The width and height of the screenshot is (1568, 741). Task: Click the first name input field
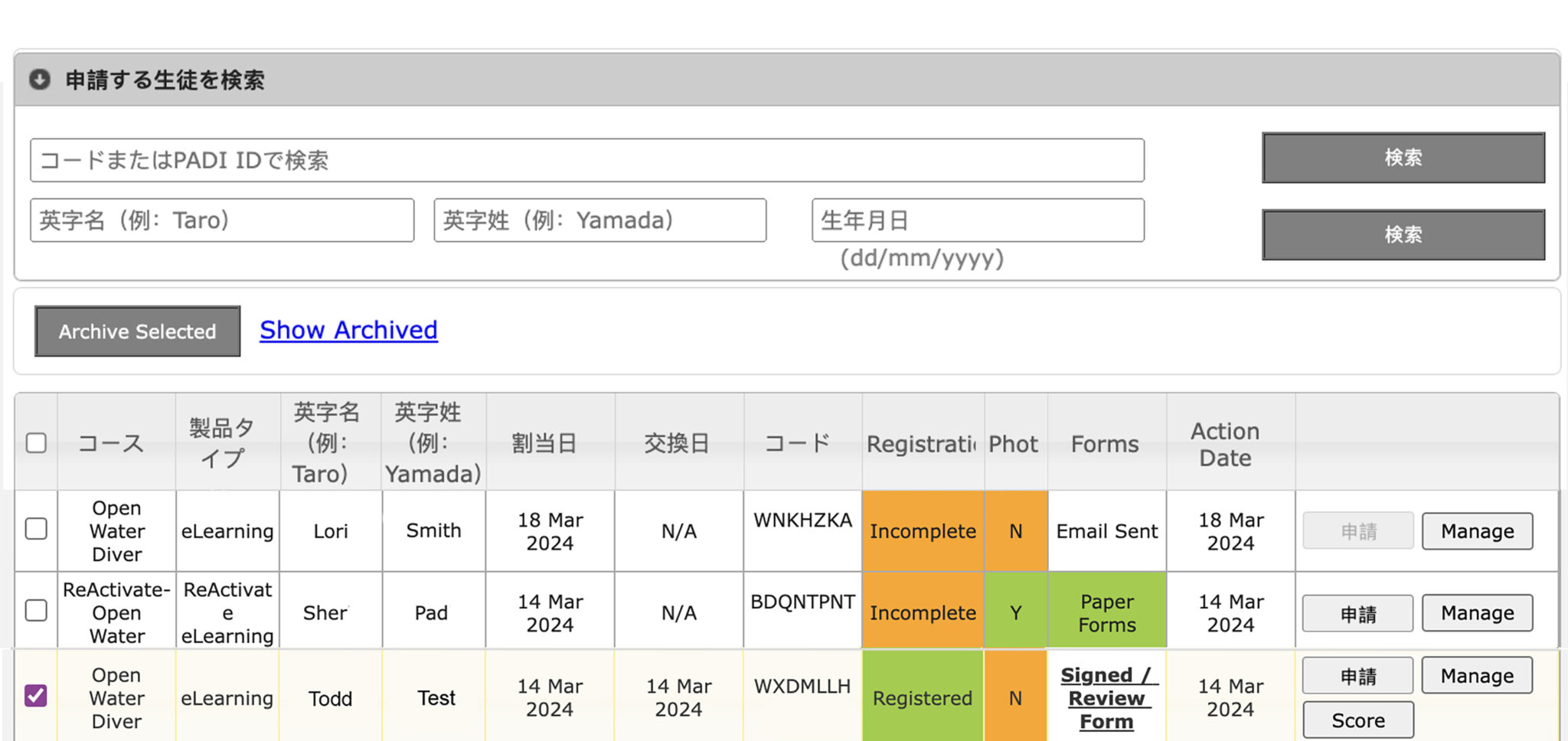click(222, 220)
